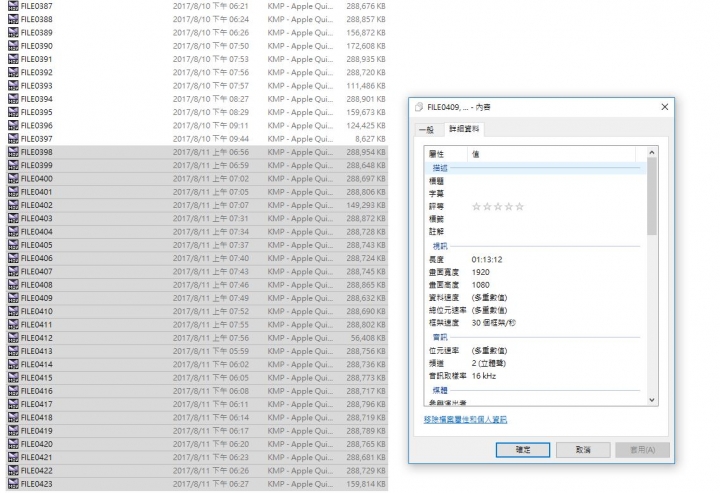Click the size 111,486 KB of FILE0393
This screenshot has width=720, height=493.
366,86
